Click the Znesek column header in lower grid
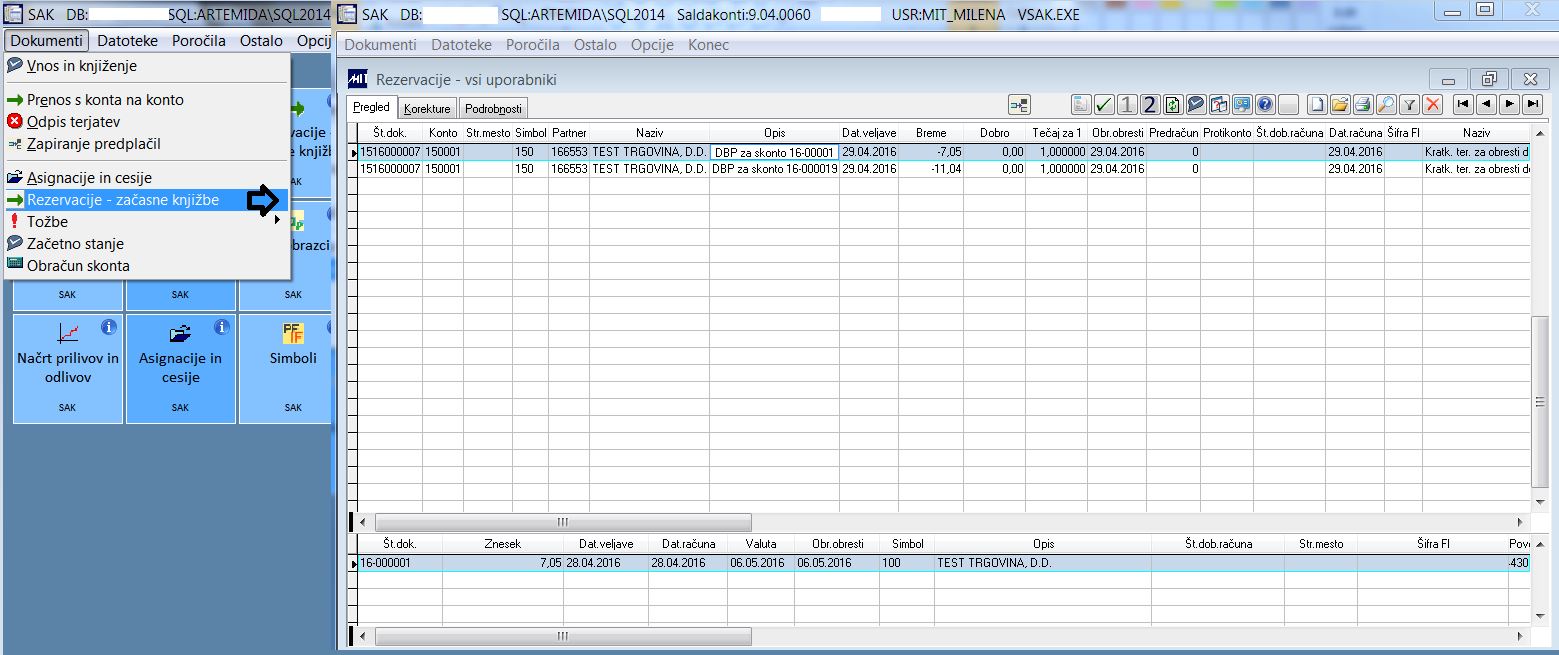1559x655 pixels. point(503,543)
